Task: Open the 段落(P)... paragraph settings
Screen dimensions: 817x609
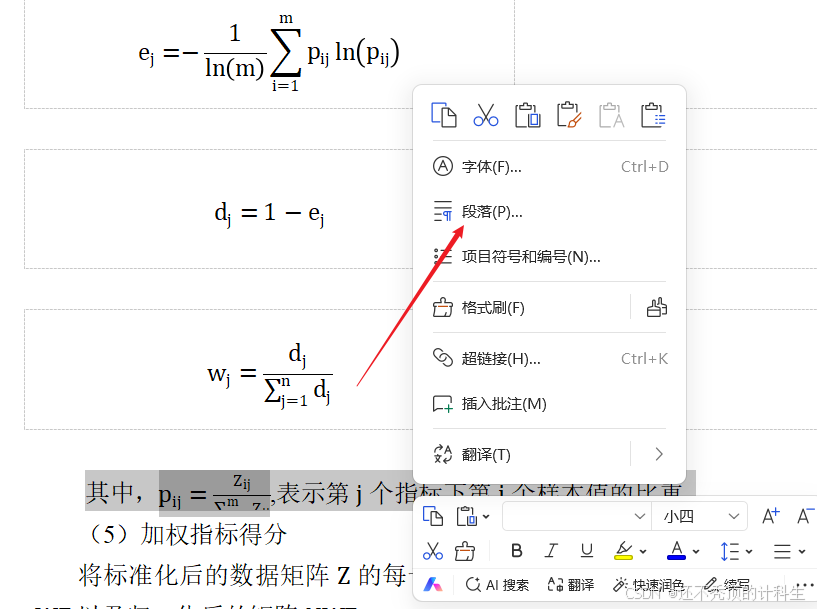Action: (550, 212)
